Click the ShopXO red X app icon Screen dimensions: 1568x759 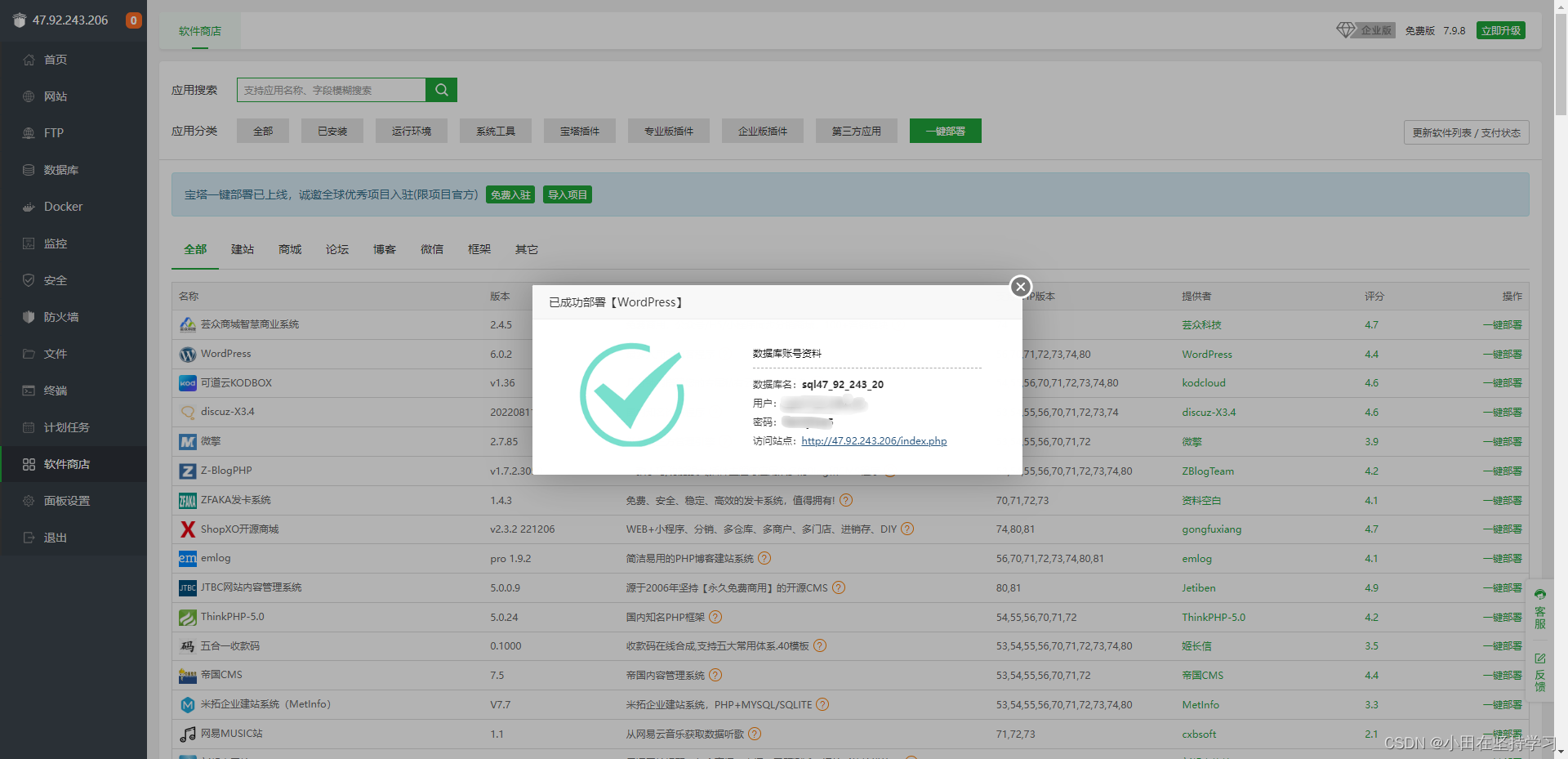tap(188, 529)
